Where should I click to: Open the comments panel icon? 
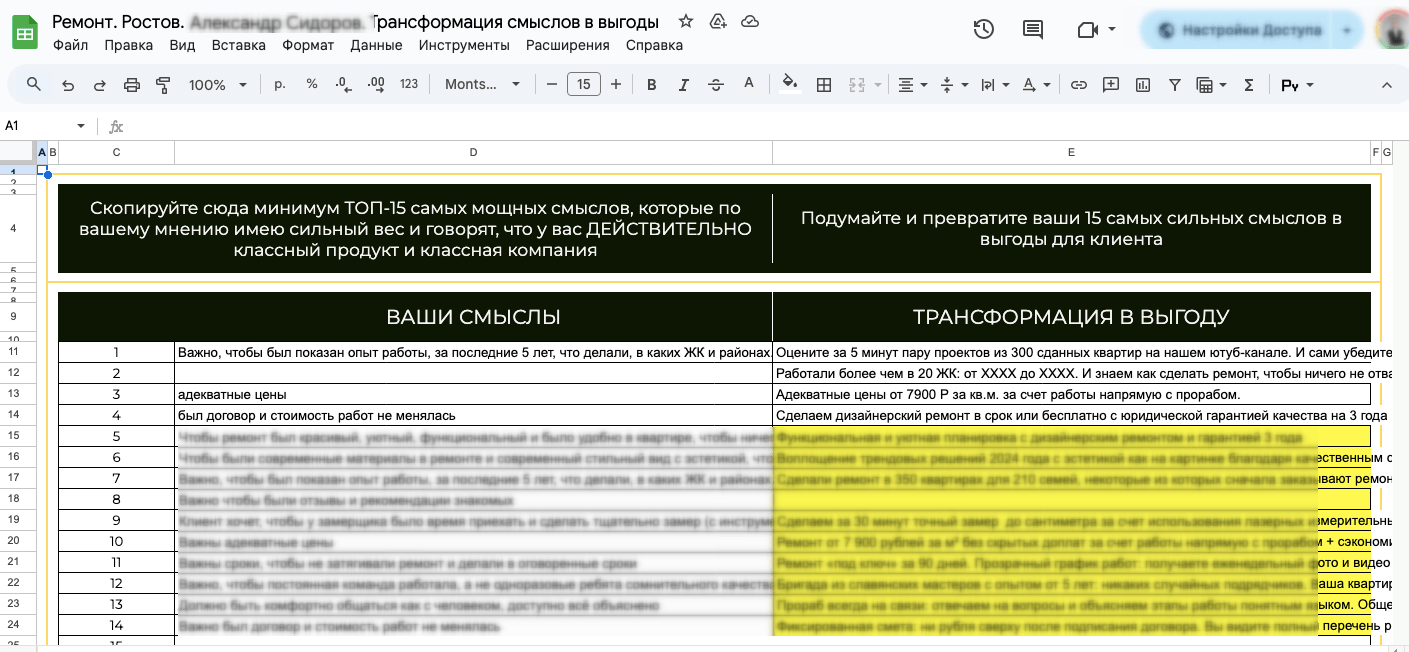pyautogui.click(x=1033, y=30)
